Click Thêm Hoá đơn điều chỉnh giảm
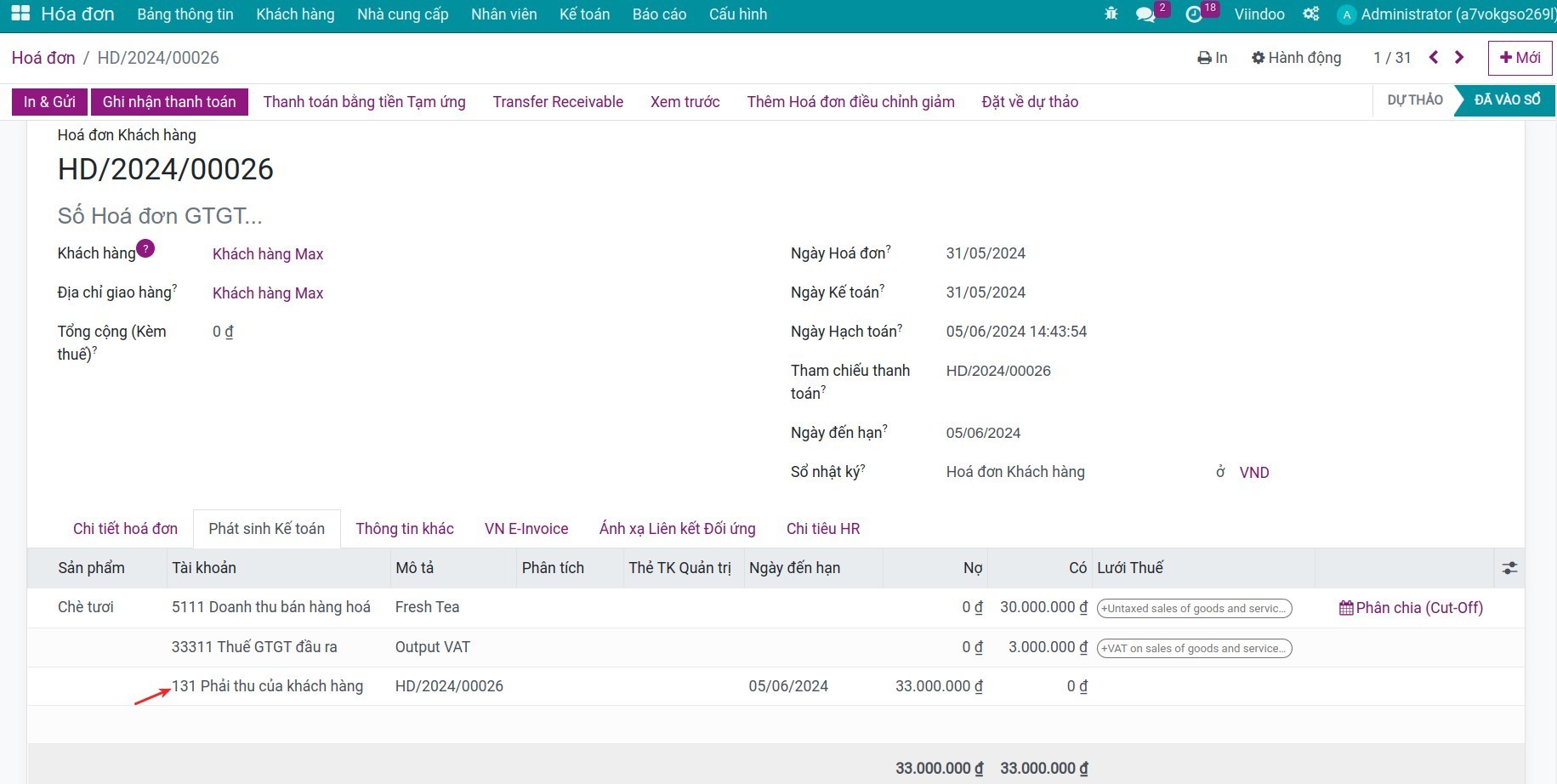Image resolution: width=1557 pixels, height=784 pixels. click(851, 102)
